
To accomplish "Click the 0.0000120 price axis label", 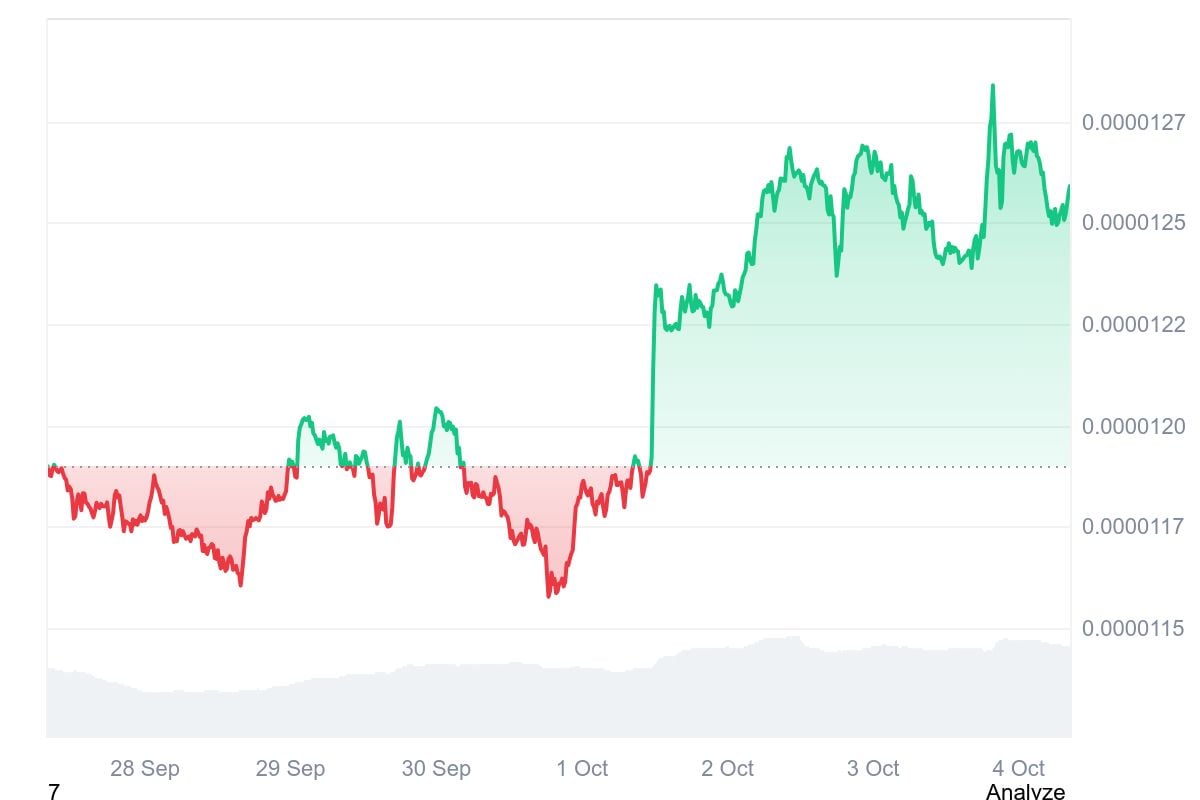I will [1133, 427].
